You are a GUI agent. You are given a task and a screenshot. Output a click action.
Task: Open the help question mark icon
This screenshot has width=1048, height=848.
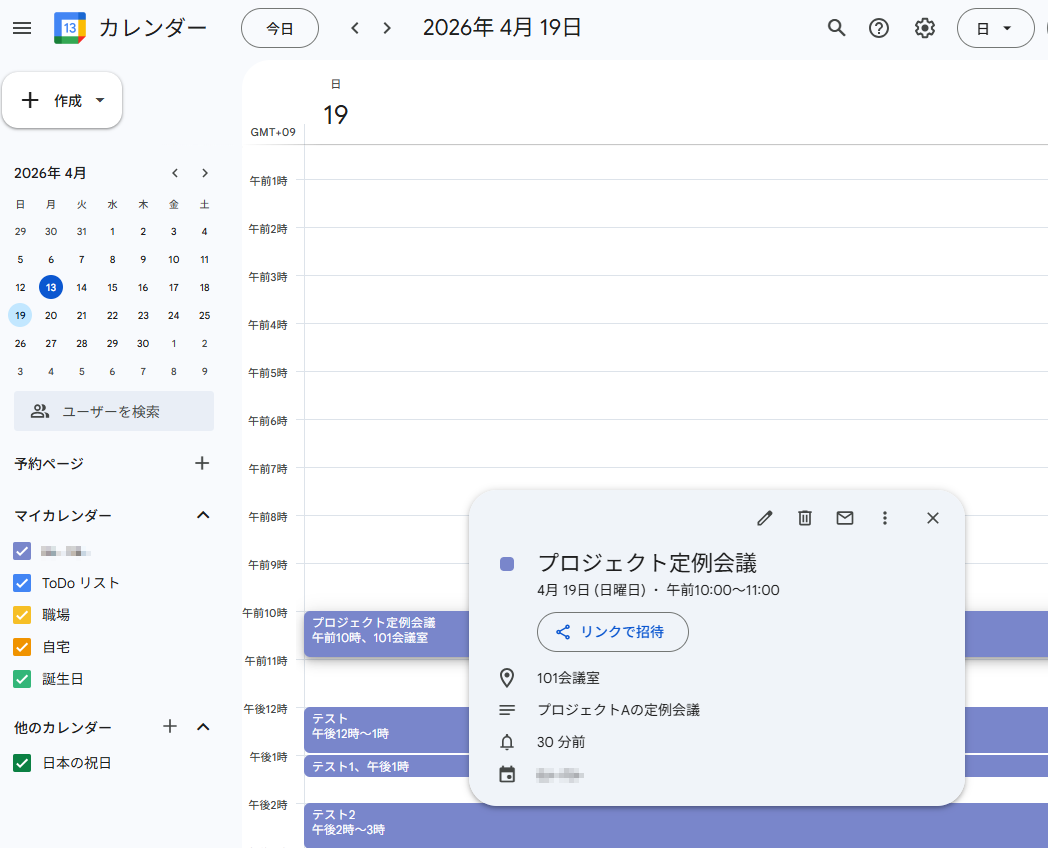[x=879, y=28]
